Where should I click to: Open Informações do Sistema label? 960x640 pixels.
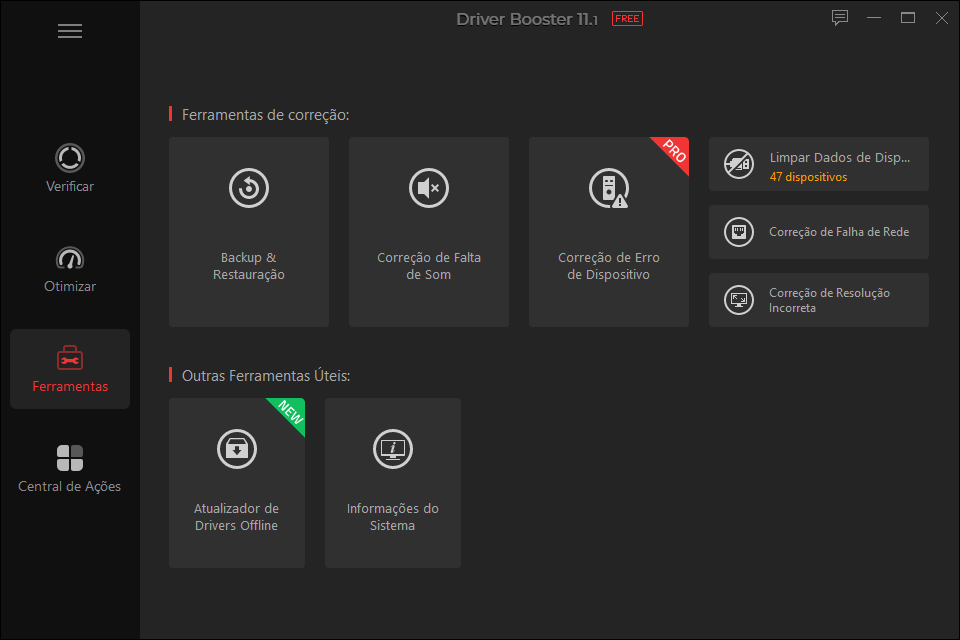[393, 517]
